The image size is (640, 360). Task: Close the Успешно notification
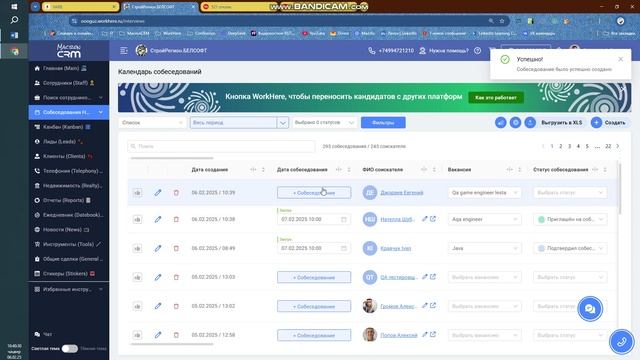point(620,59)
